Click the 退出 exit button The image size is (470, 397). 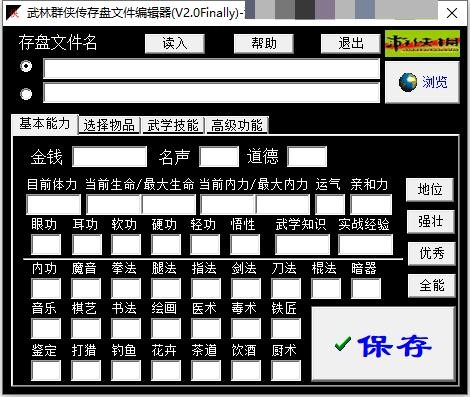click(x=351, y=44)
